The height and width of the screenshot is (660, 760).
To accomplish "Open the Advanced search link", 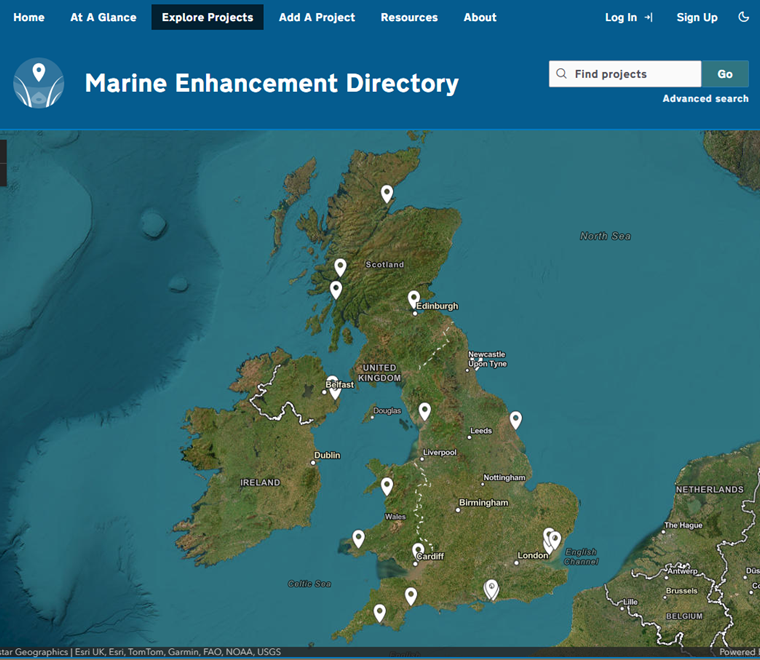I will pos(705,99).
